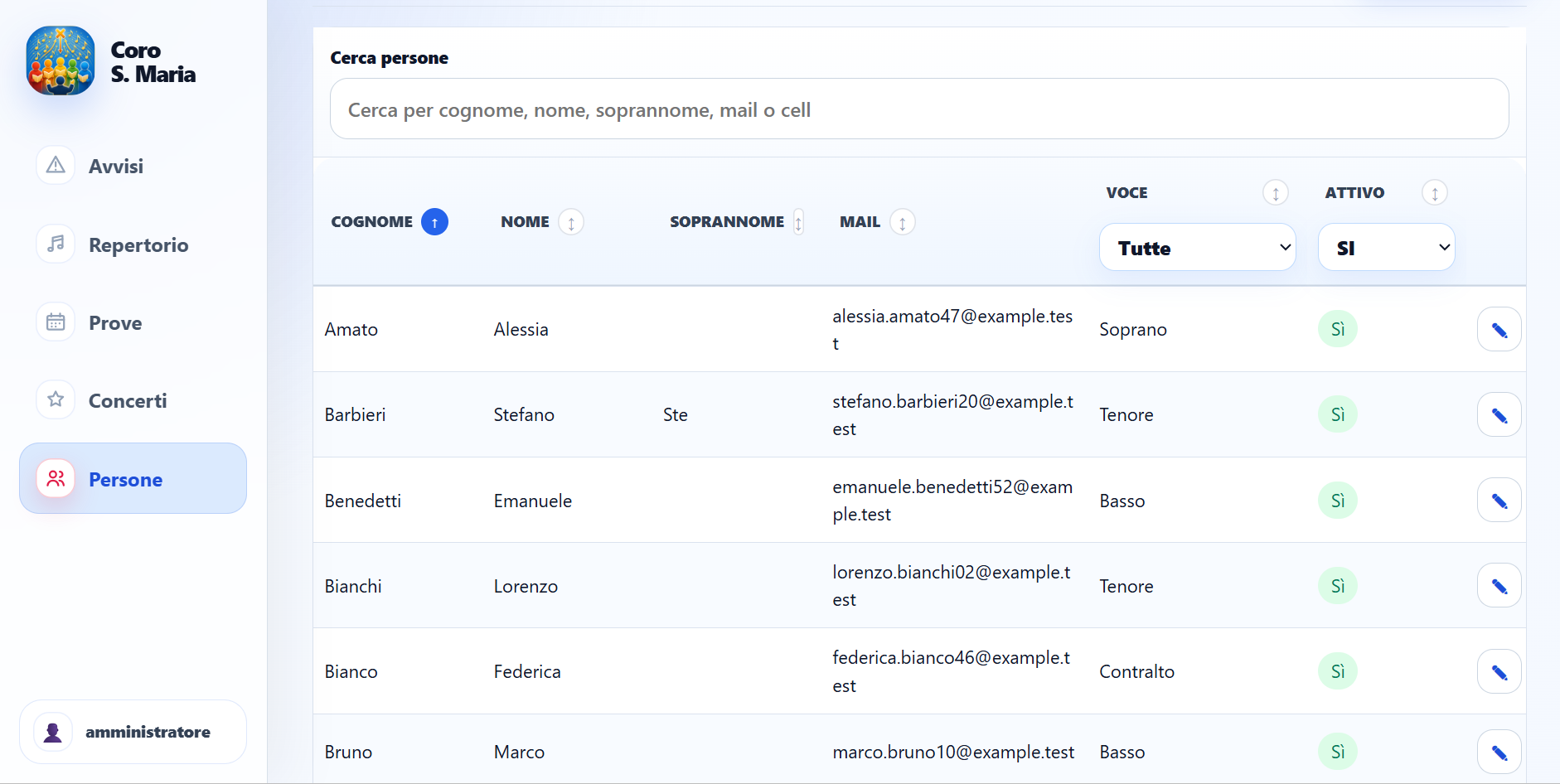1560x784 pixels.
Task: Edit Amato Alessia with the pencil icon
Action: (x=1499, y=329)
